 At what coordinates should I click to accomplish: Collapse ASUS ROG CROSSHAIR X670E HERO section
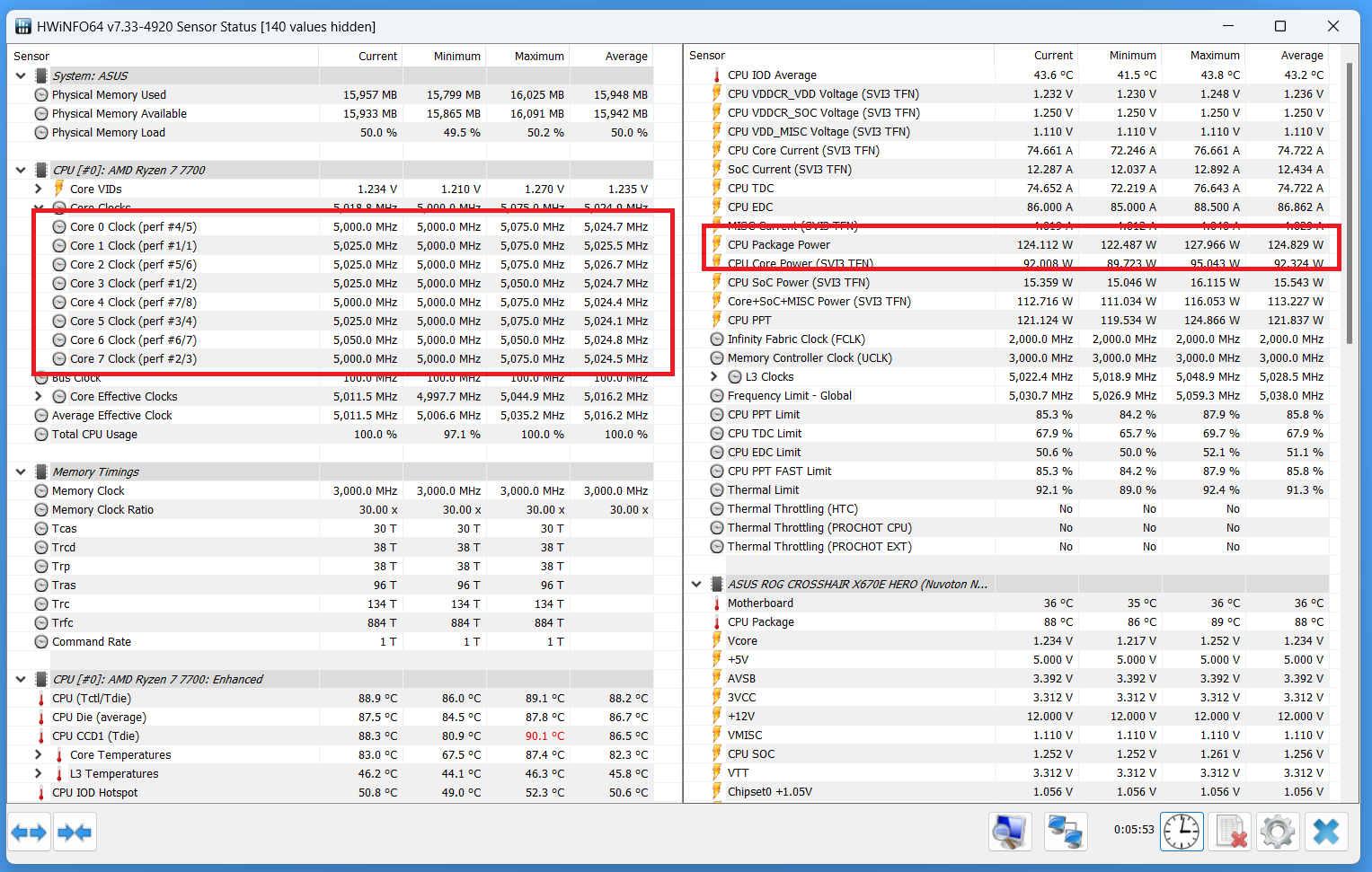(696, 585)
